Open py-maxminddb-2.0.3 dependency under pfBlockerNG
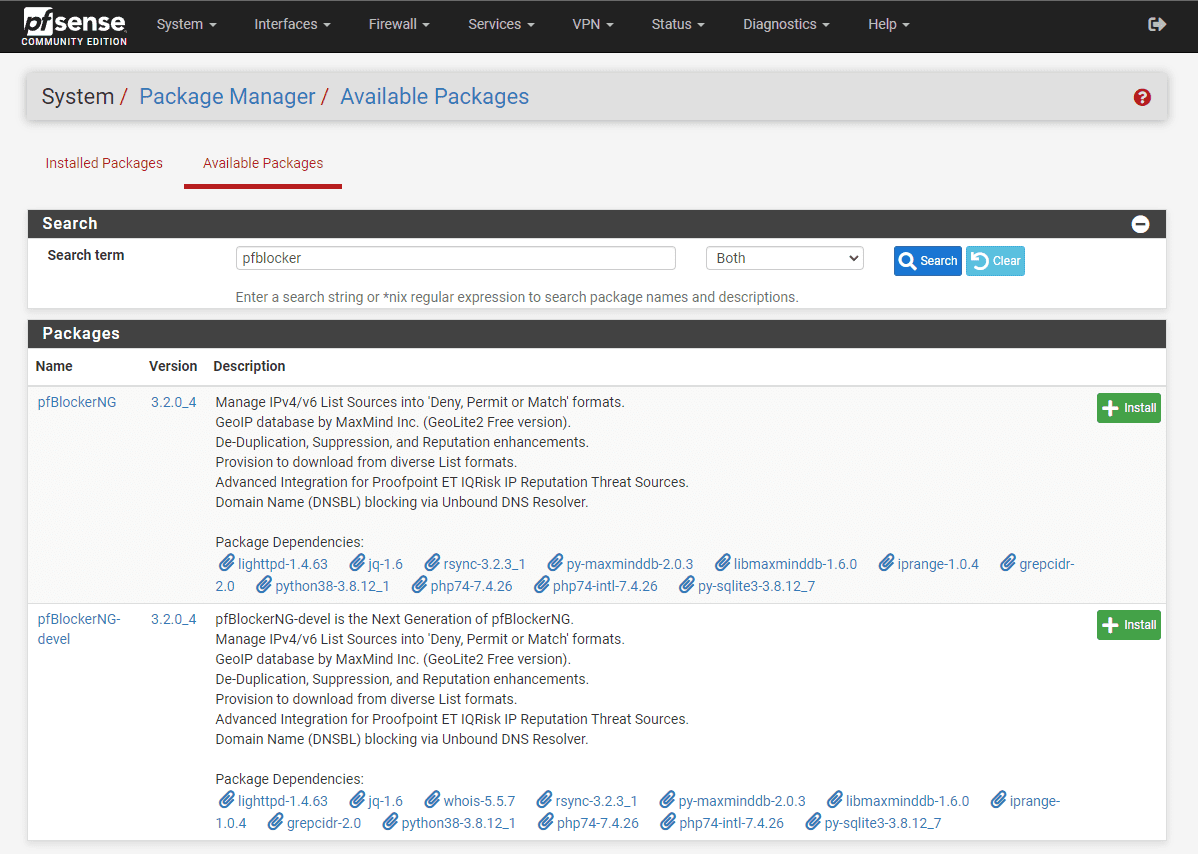Screen dimensions: 1198x854 point(620,564)
